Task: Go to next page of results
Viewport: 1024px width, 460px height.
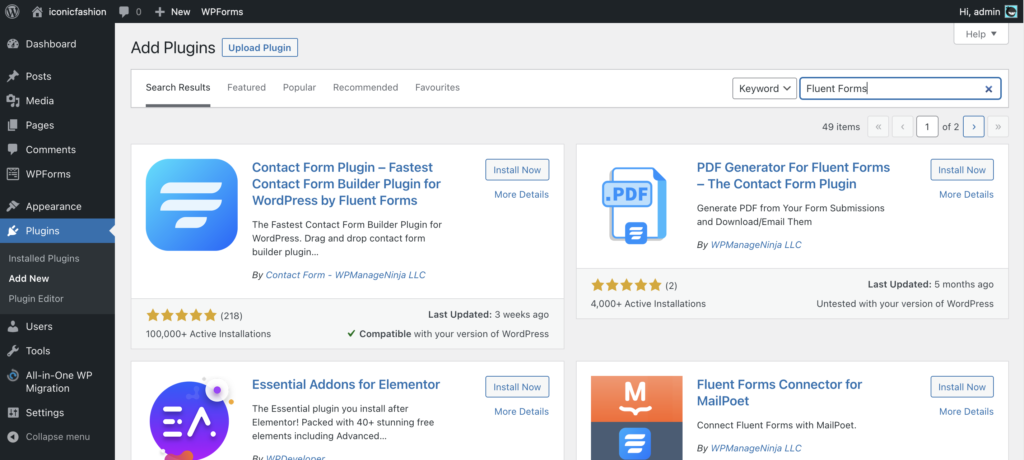Action: [x=973, y=127]
